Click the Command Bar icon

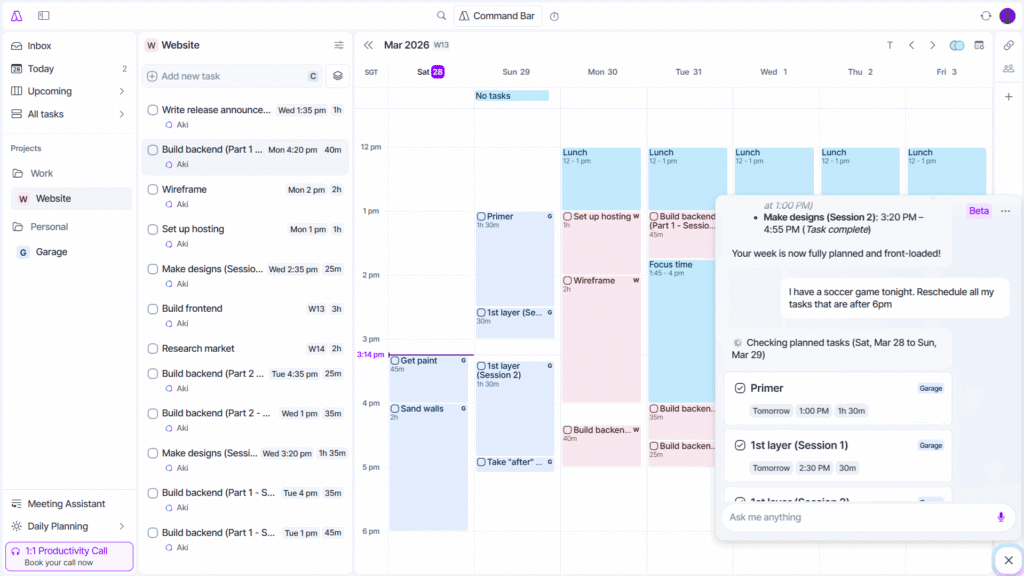point(497,15)
